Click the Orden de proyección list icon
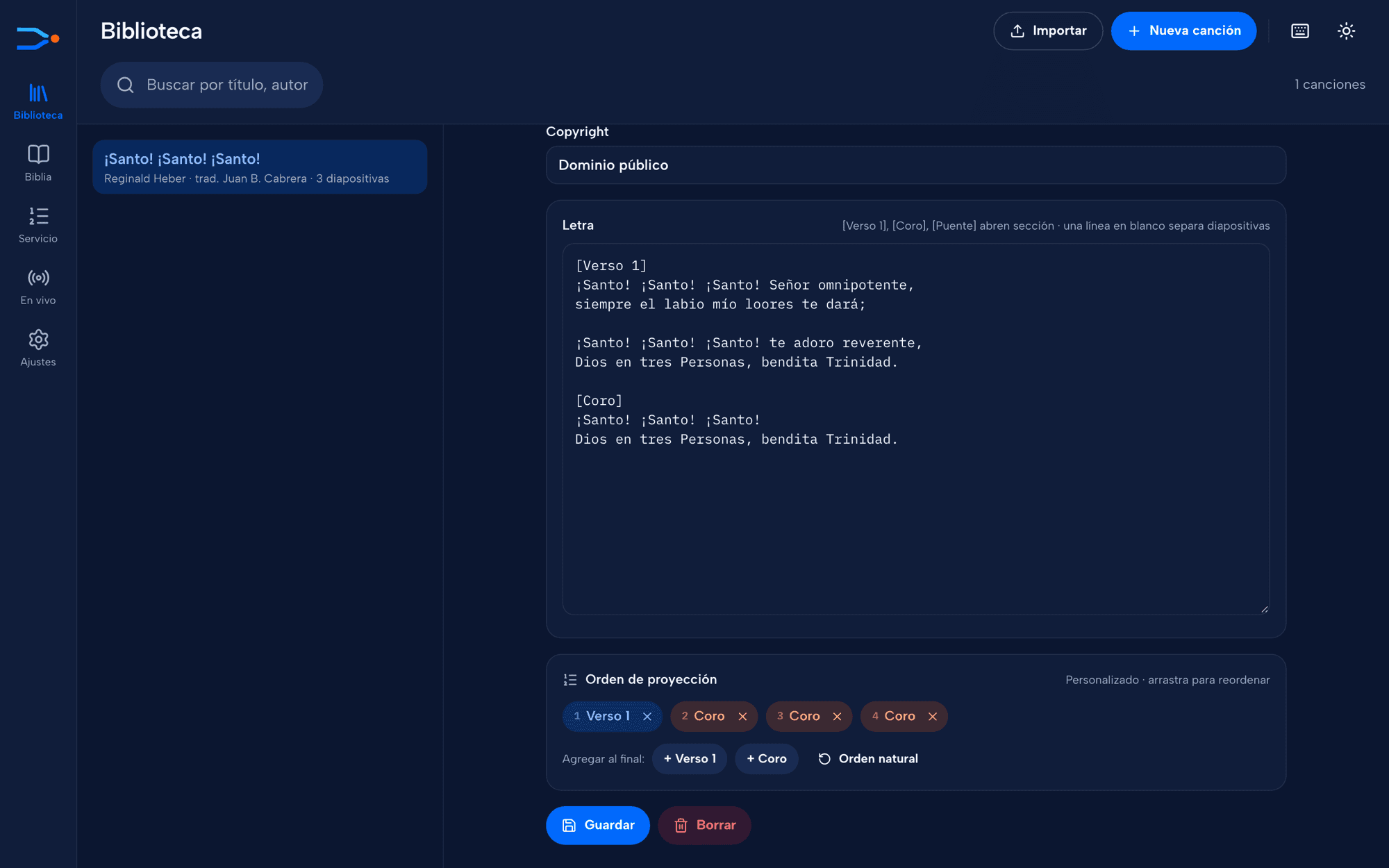The width and height of the screenshot is (1389, 868). [570, 680]
